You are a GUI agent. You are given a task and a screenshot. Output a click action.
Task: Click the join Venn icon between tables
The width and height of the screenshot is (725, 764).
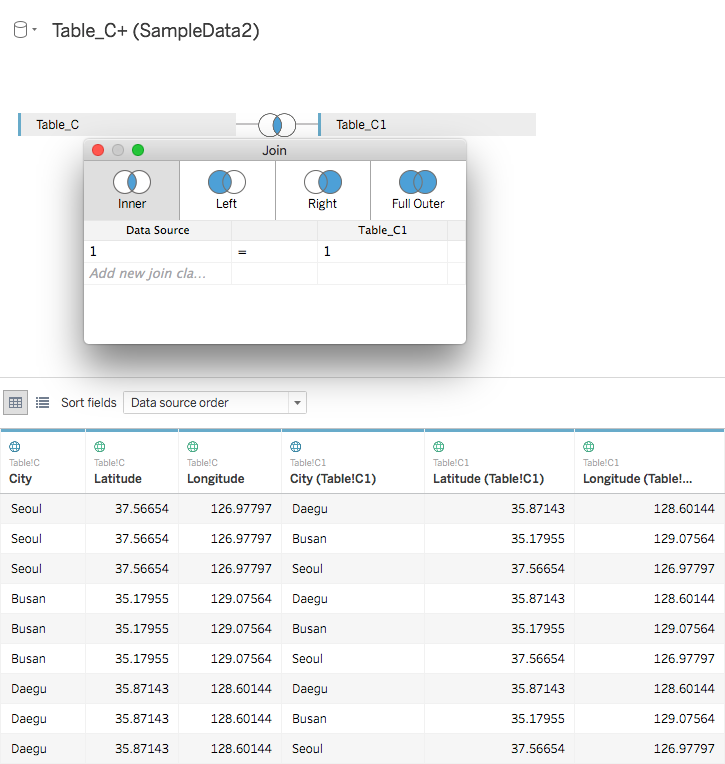click(277, 125)
